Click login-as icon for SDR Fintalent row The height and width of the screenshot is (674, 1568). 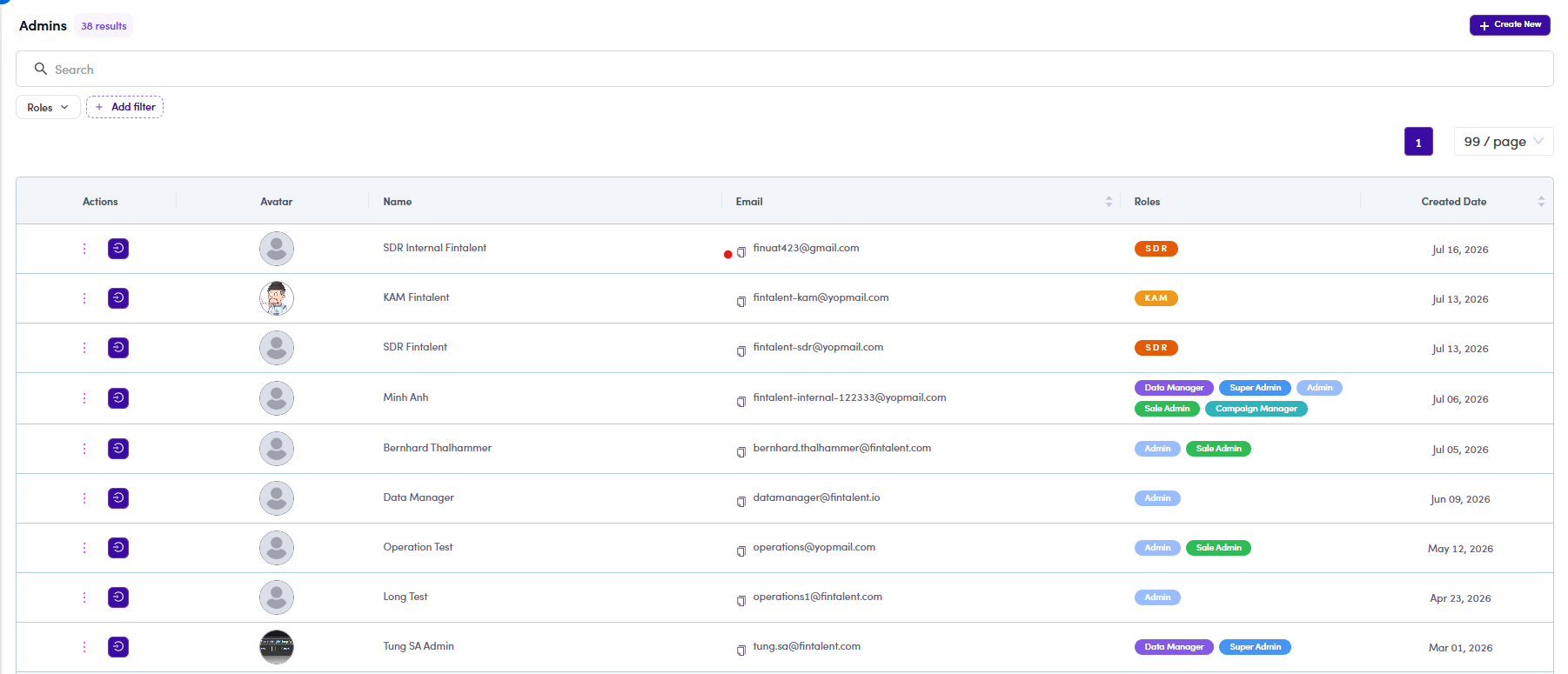click(118, 348)
